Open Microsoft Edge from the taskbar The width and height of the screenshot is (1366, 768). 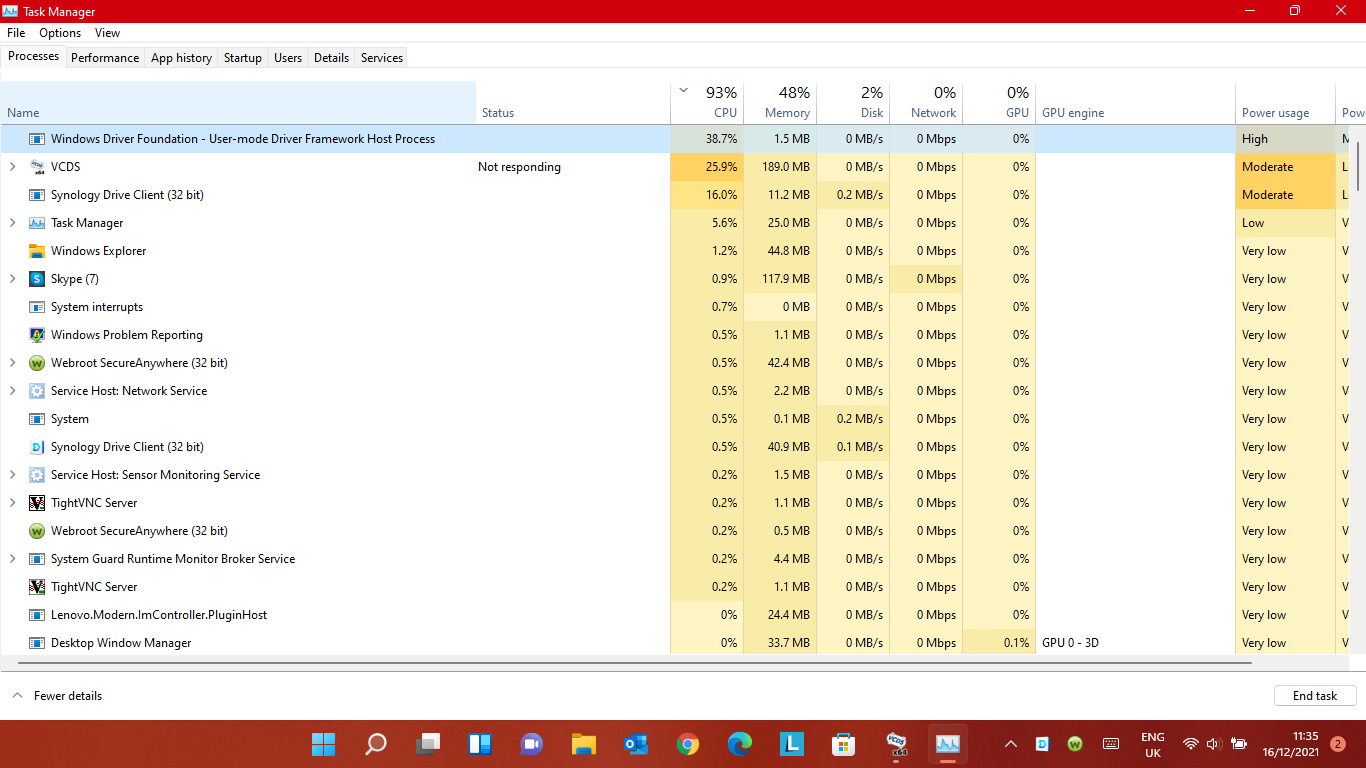point(739,744)
